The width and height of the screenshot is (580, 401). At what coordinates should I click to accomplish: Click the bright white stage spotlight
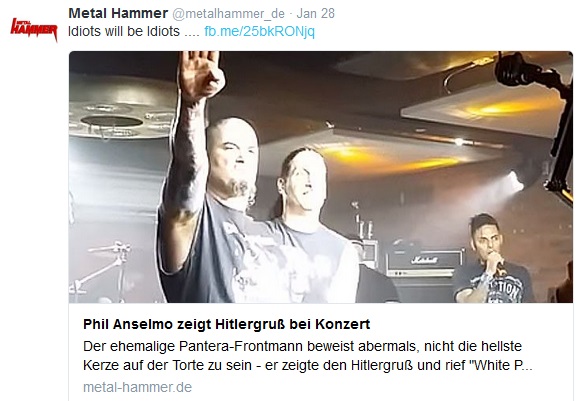point(515,181)
